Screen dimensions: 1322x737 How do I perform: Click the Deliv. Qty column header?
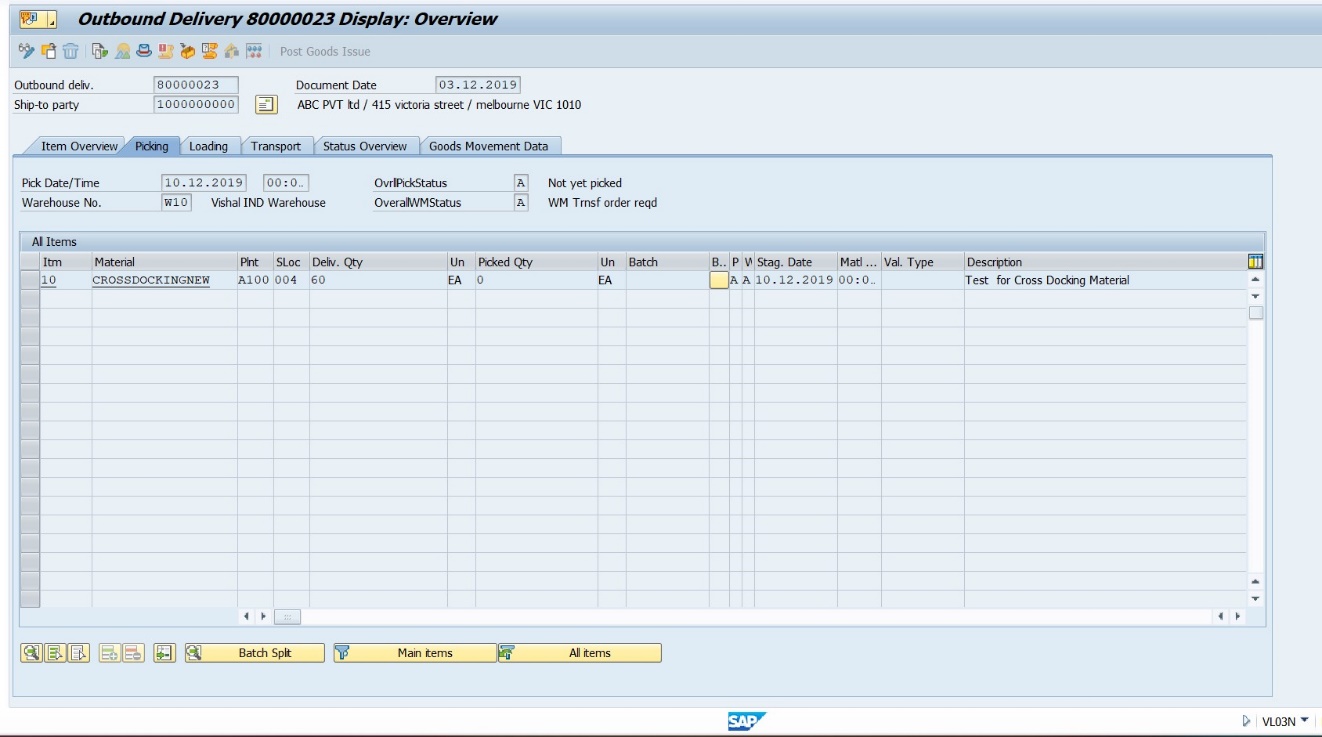click(378, 262)
